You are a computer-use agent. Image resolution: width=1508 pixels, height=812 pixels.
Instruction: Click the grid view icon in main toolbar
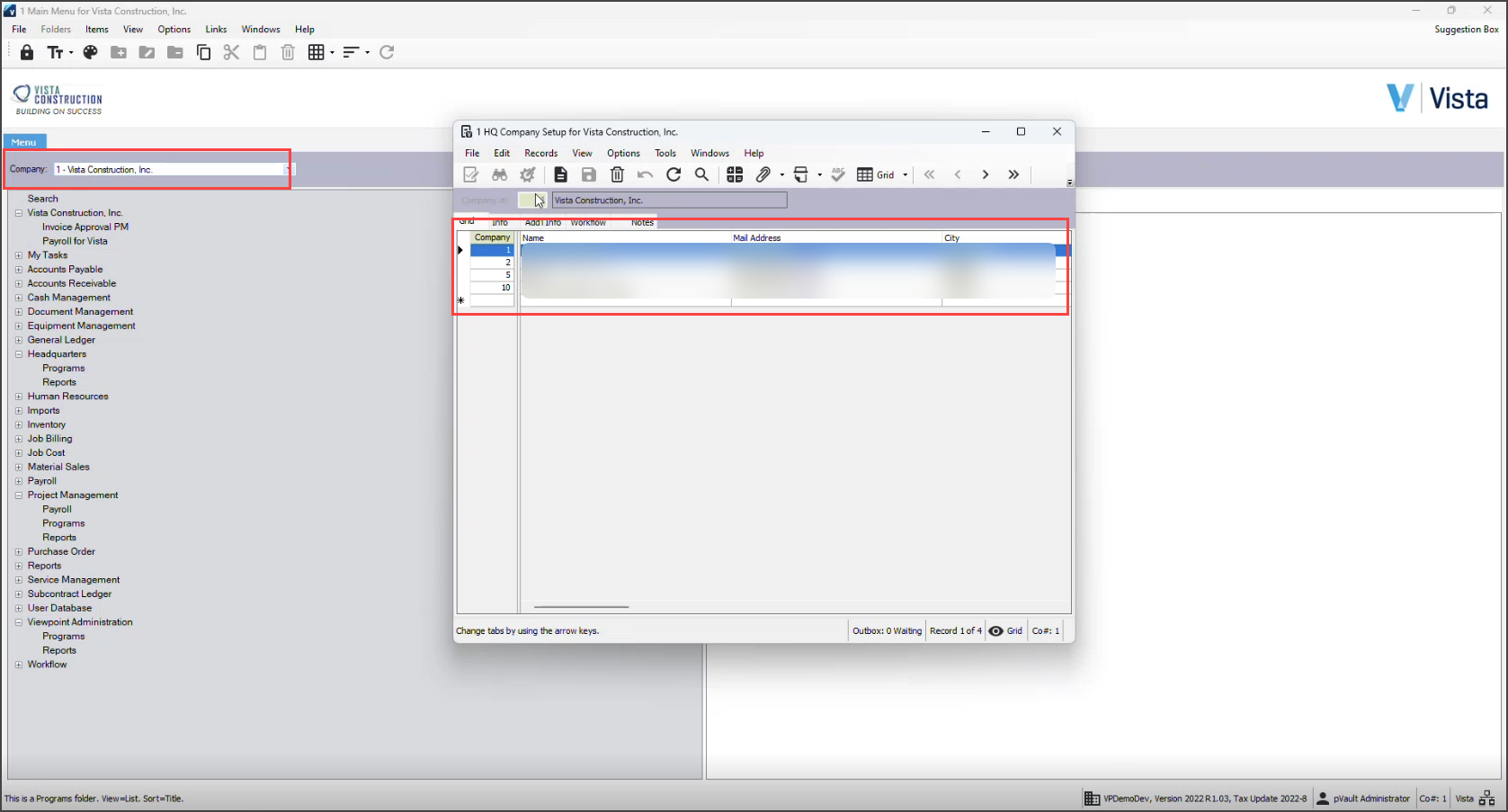[x=316, y=52]
